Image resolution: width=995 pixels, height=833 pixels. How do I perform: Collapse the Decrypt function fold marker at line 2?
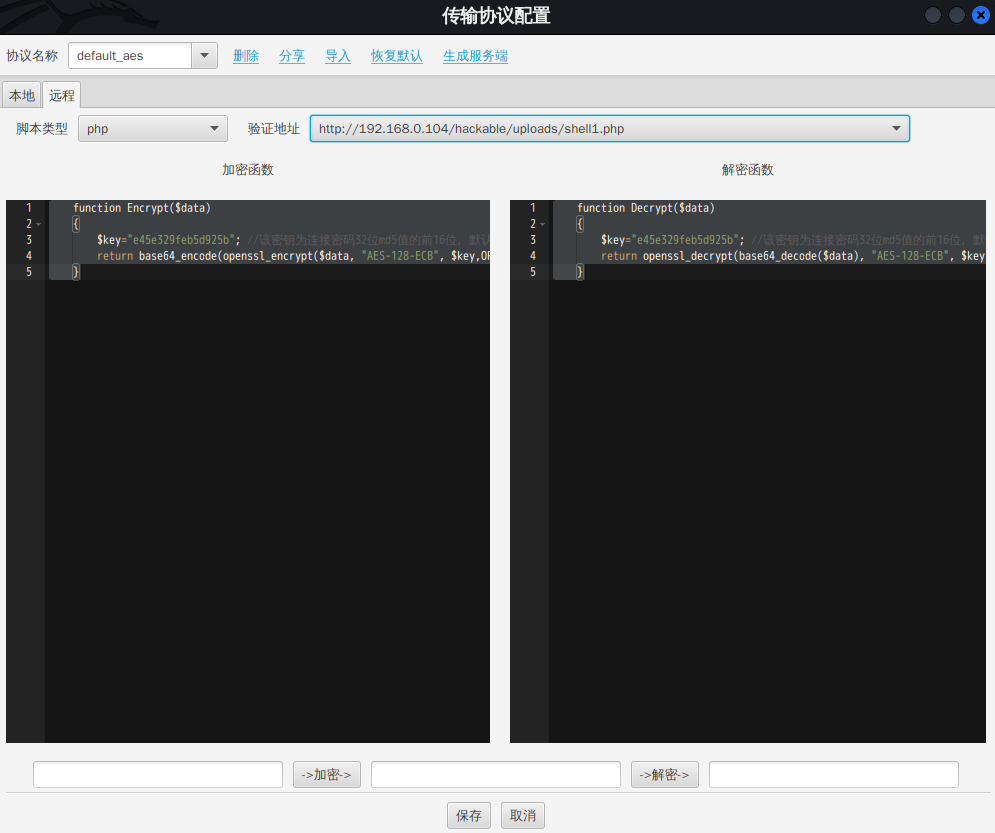pos(543,225)
